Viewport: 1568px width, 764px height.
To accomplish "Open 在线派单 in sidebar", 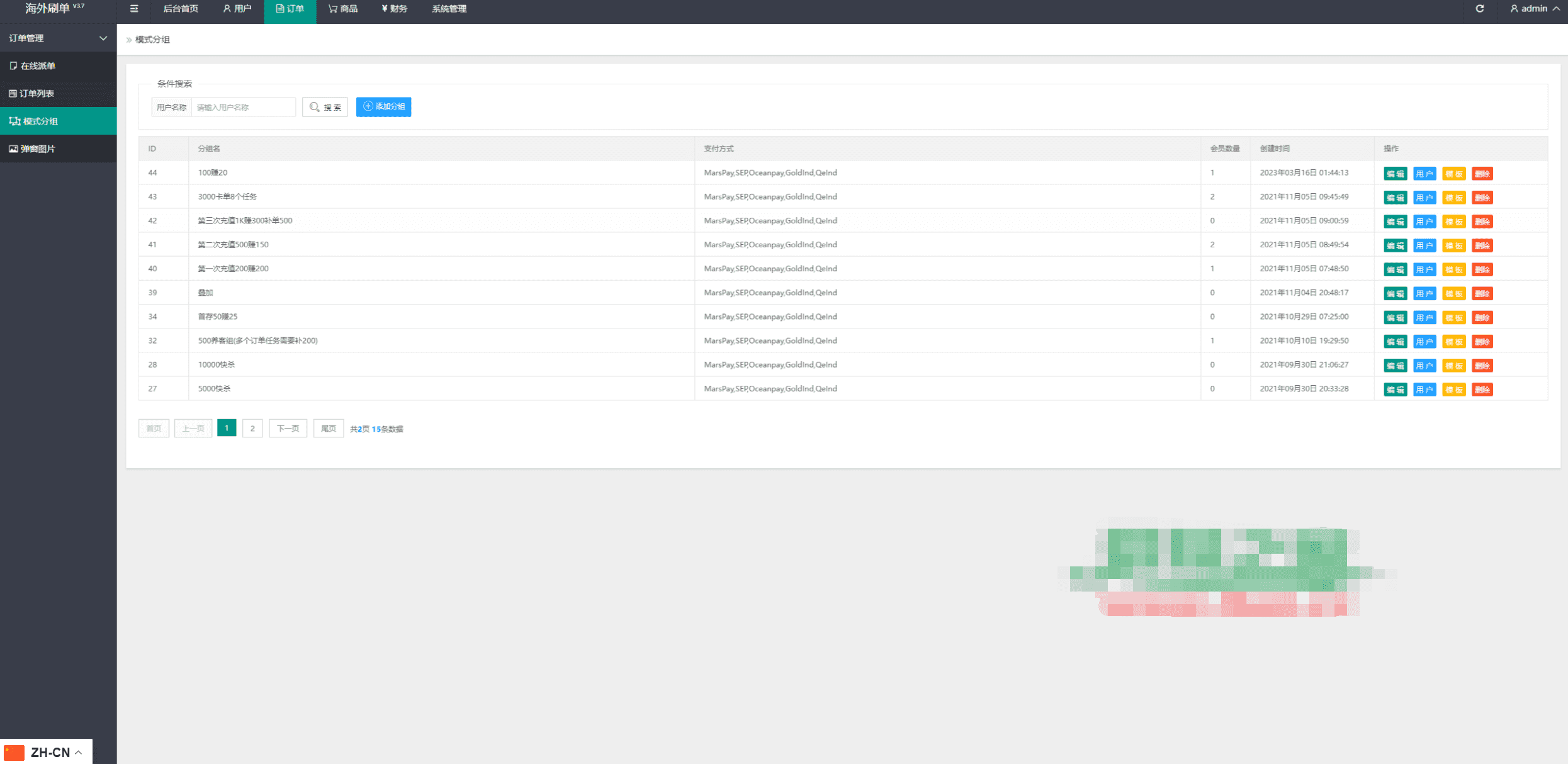I will 38,66.
